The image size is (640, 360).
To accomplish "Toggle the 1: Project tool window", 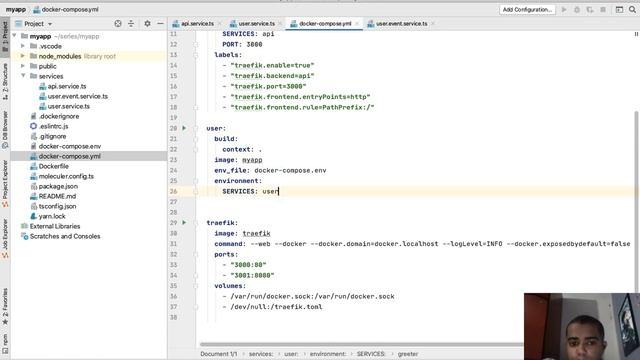I will (5, 36).
